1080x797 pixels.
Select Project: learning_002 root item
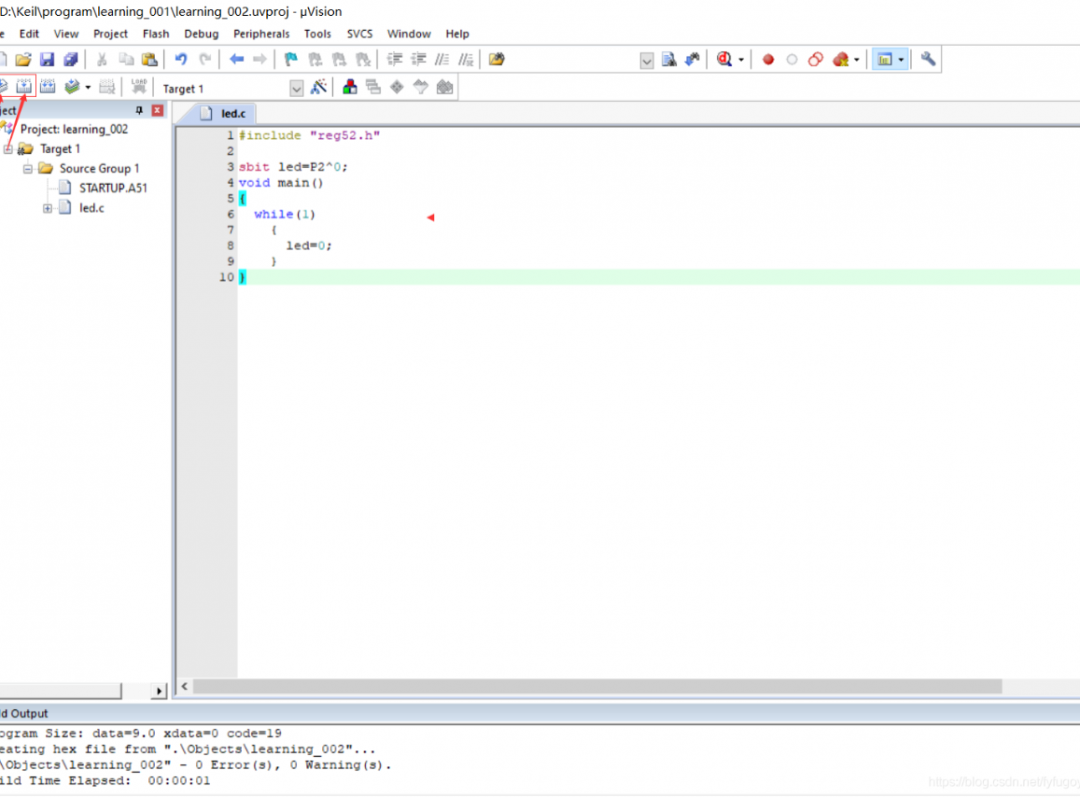click(74, 130)
